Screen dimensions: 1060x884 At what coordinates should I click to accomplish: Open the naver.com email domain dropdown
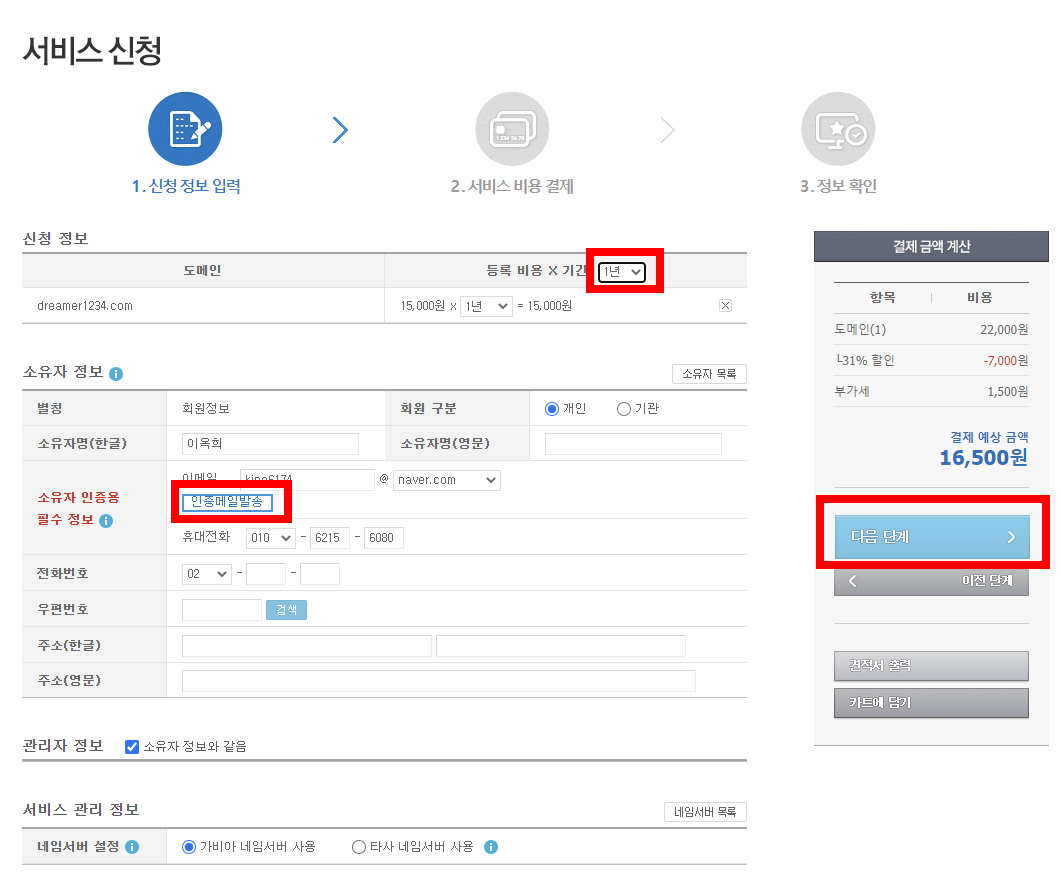[x=446, y=480]
